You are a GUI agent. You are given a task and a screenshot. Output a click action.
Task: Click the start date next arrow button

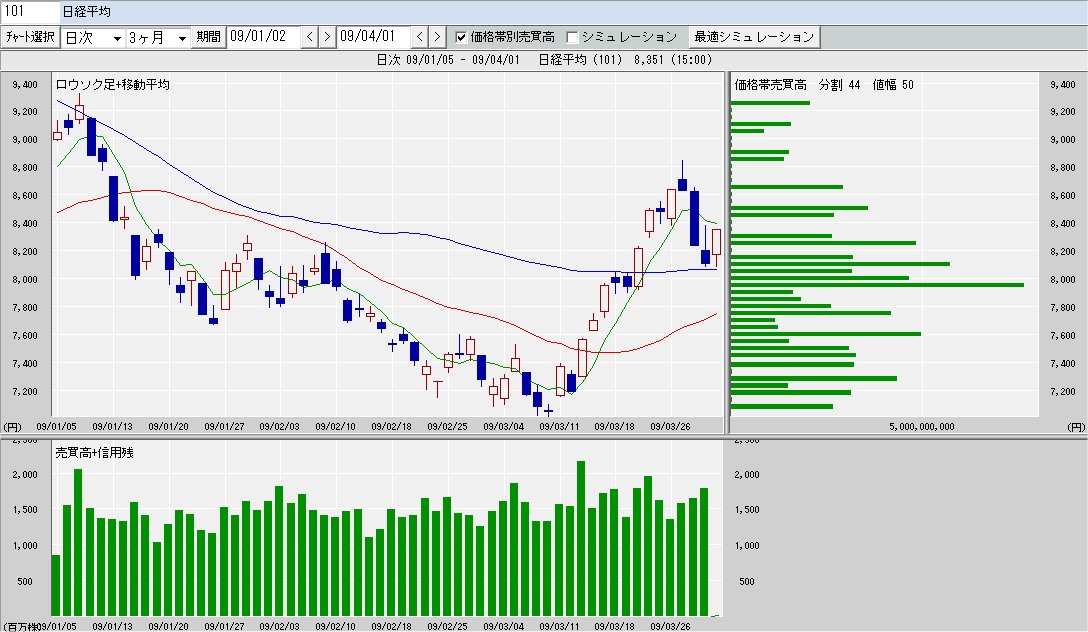pyautogui.click(x=327, y=37)
